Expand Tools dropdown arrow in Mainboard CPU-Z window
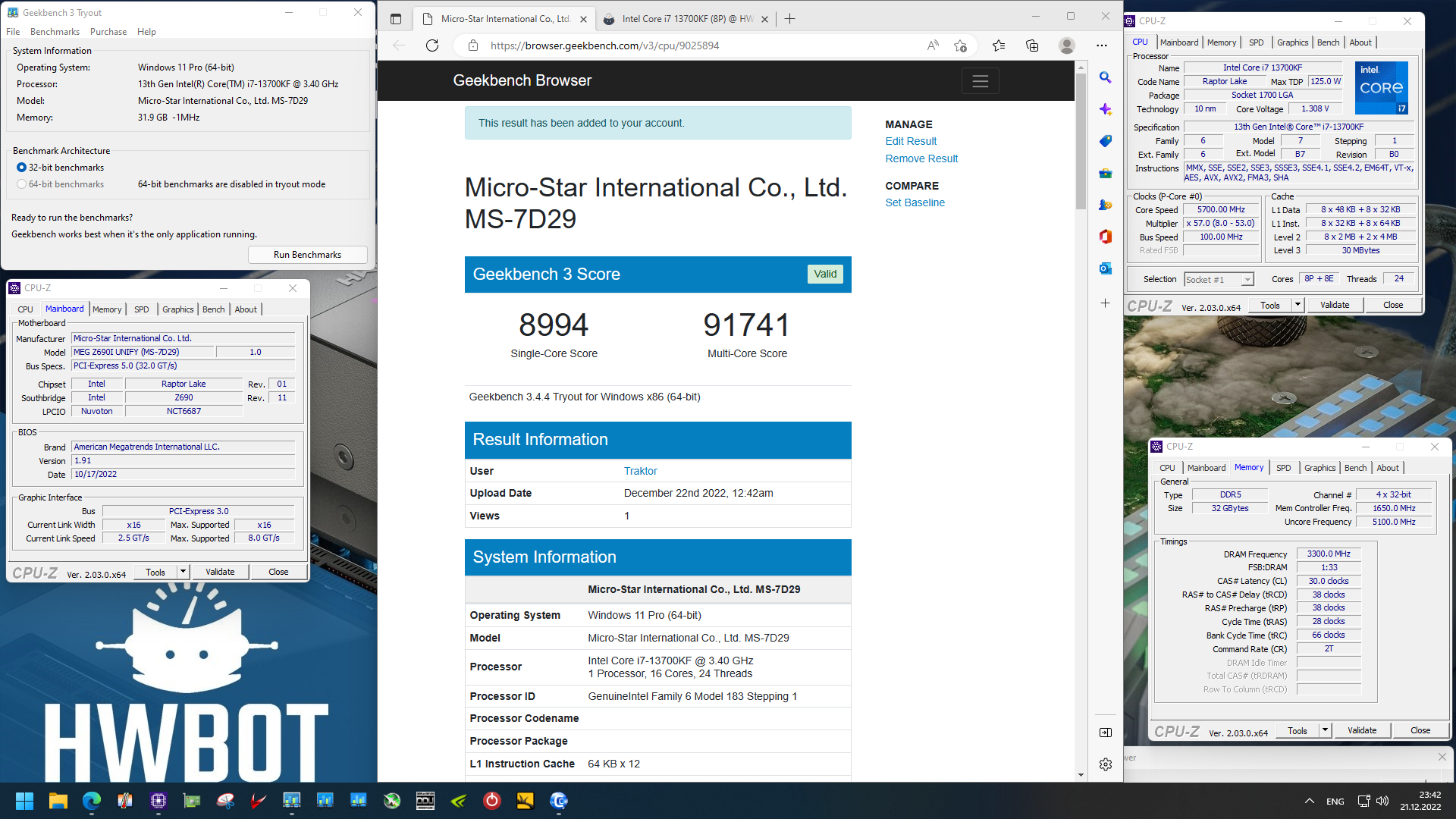This screenshot has width=1456, height=819. pos(183,572)
